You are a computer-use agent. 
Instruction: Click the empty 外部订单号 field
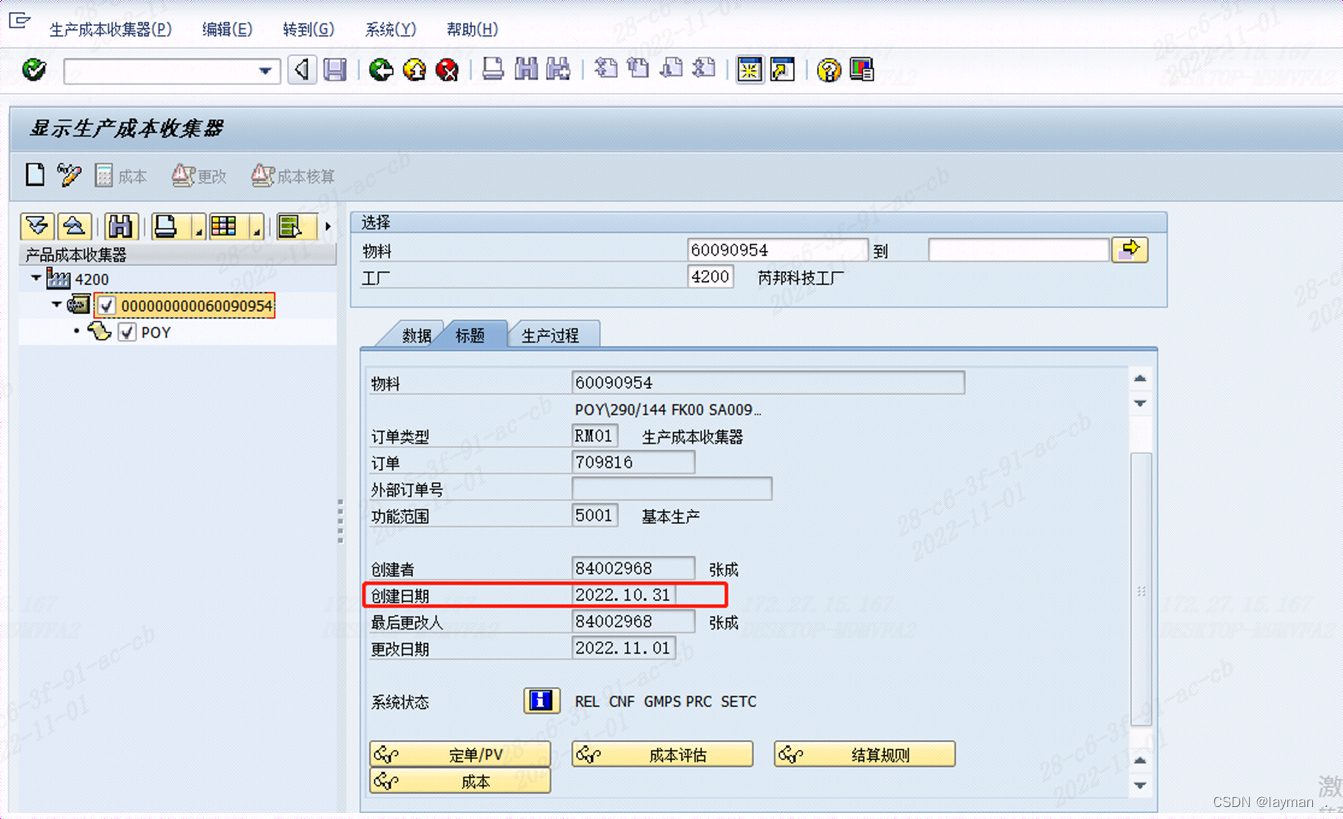click(x=672, y=489)
